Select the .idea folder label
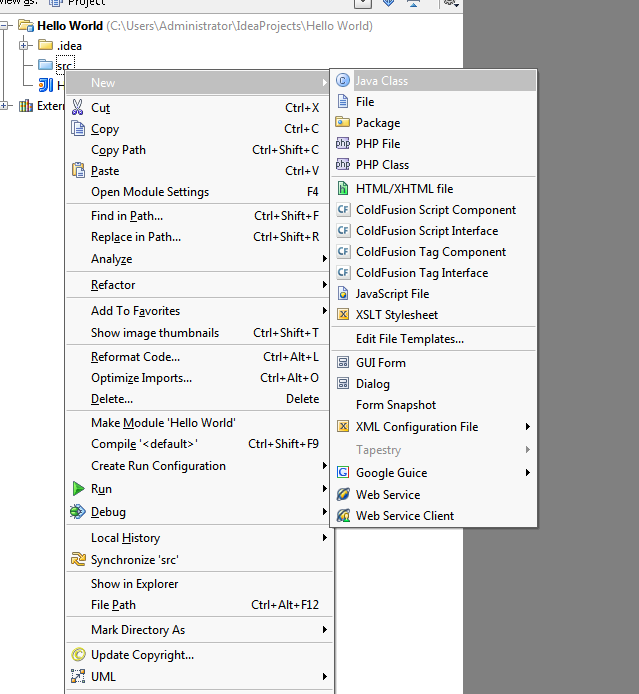639x694 pixels. click(69, 46)
